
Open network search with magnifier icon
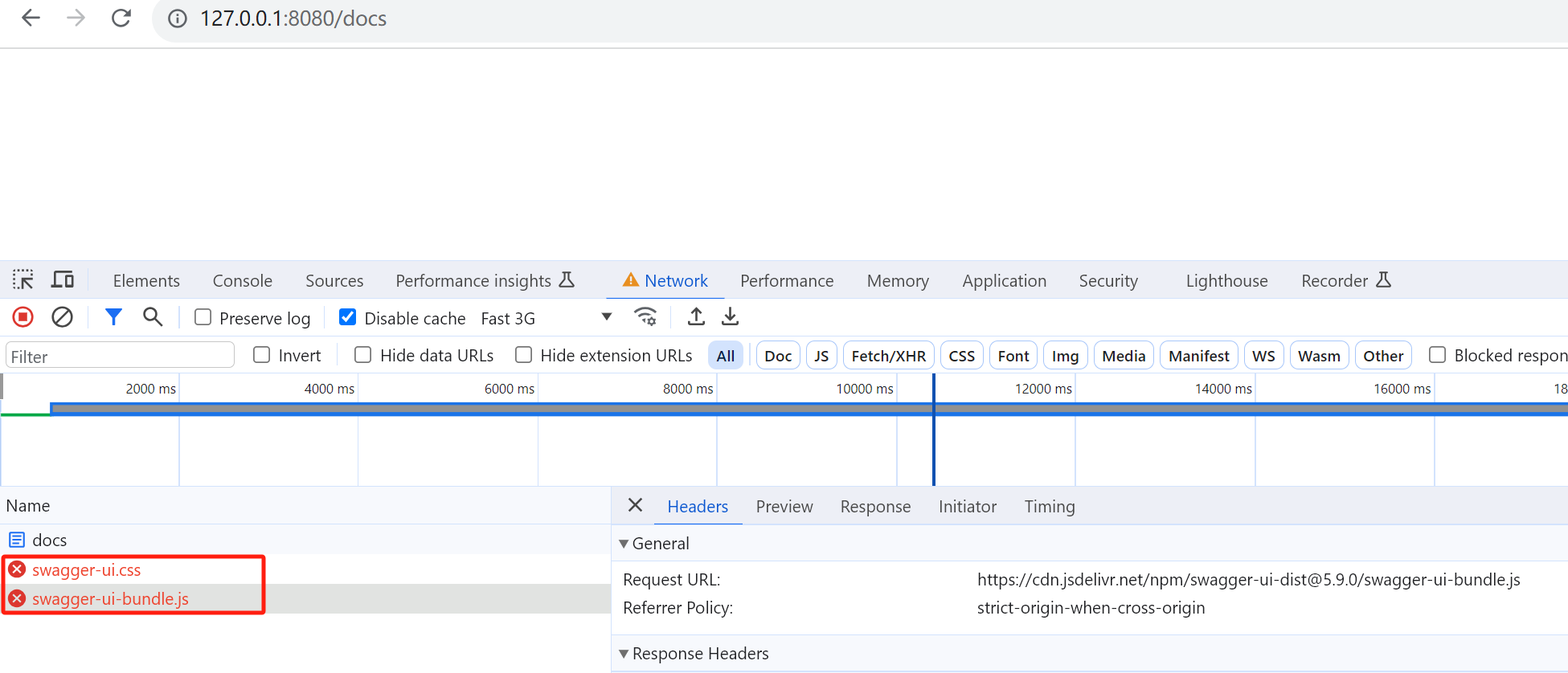[x=153, y=317]
